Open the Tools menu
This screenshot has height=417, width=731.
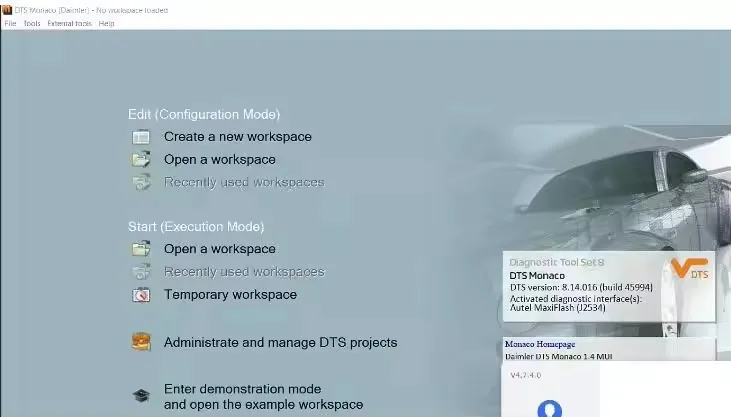tap(32, 23)
